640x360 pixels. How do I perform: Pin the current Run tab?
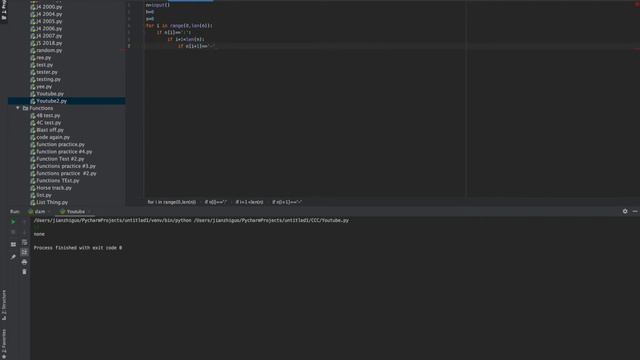point(13,257)
